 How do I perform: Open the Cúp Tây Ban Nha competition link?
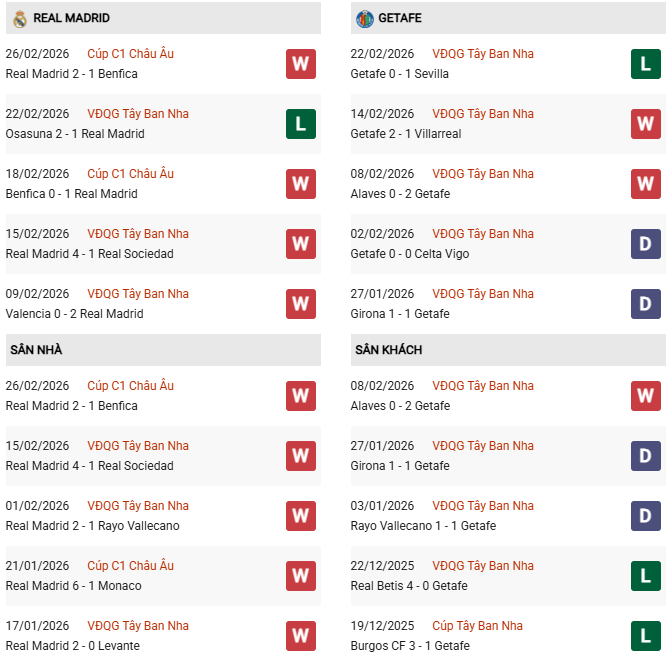(x=477, y=626)
